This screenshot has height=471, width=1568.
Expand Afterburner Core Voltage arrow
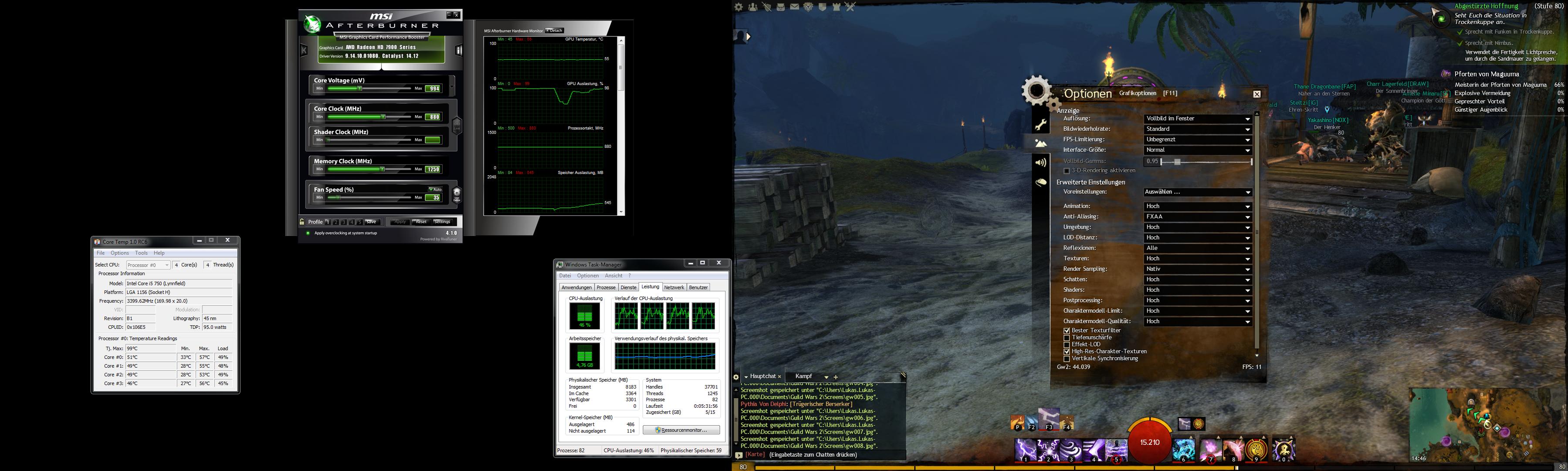click(x=452, y=86)
